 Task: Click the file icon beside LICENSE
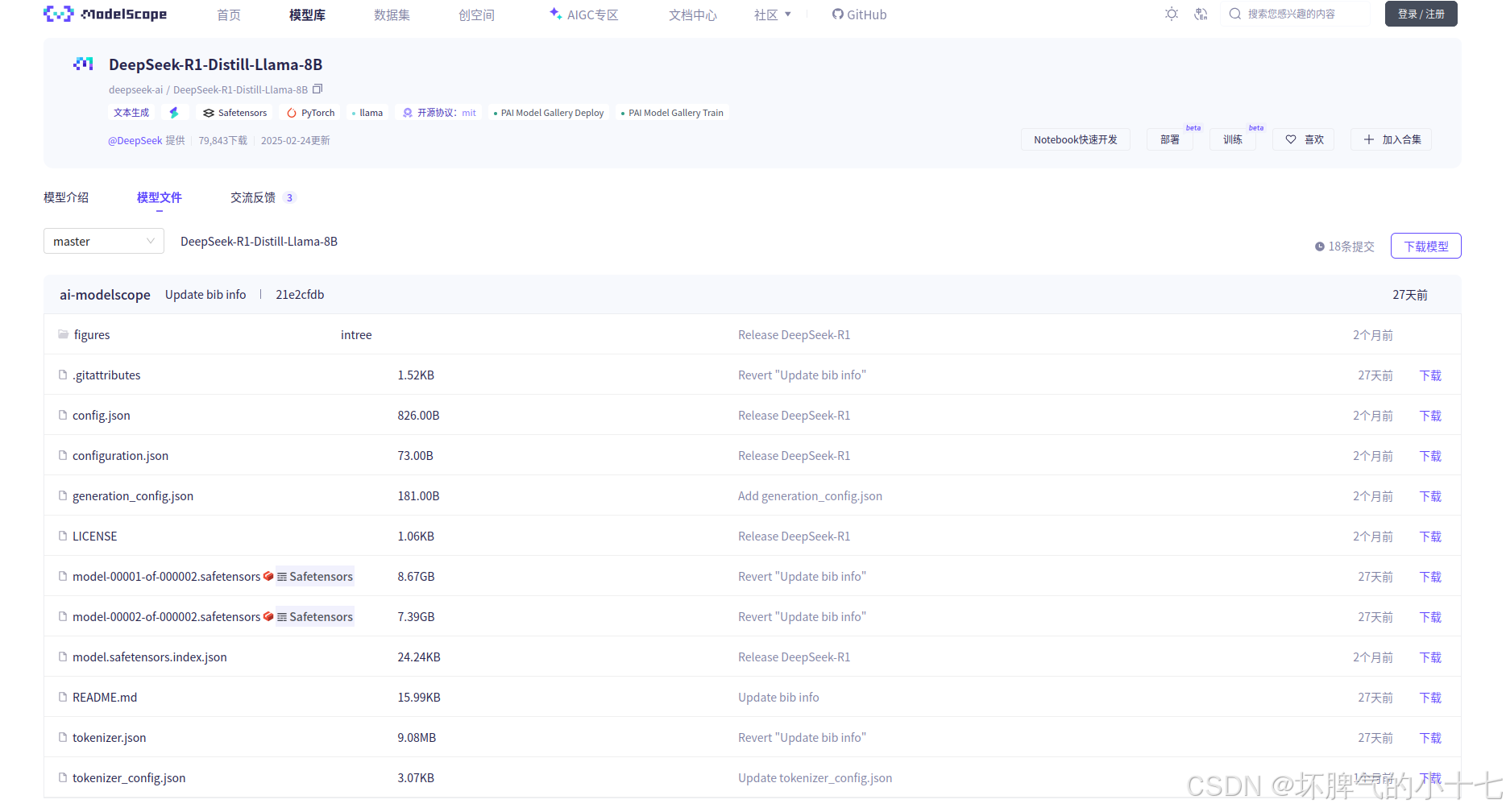coord(63,536)
